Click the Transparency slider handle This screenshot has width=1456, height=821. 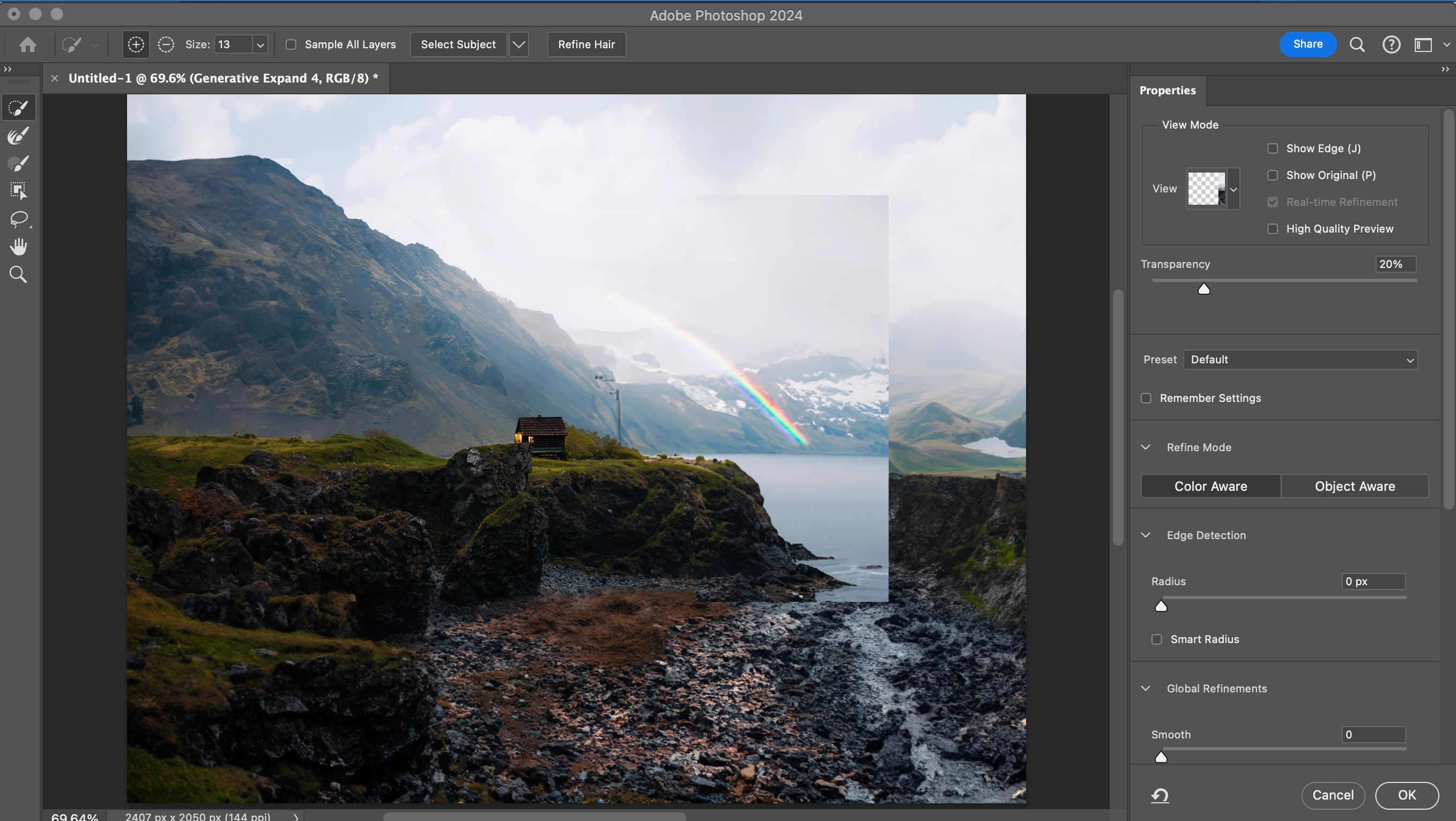click(x=1204, y=289)
